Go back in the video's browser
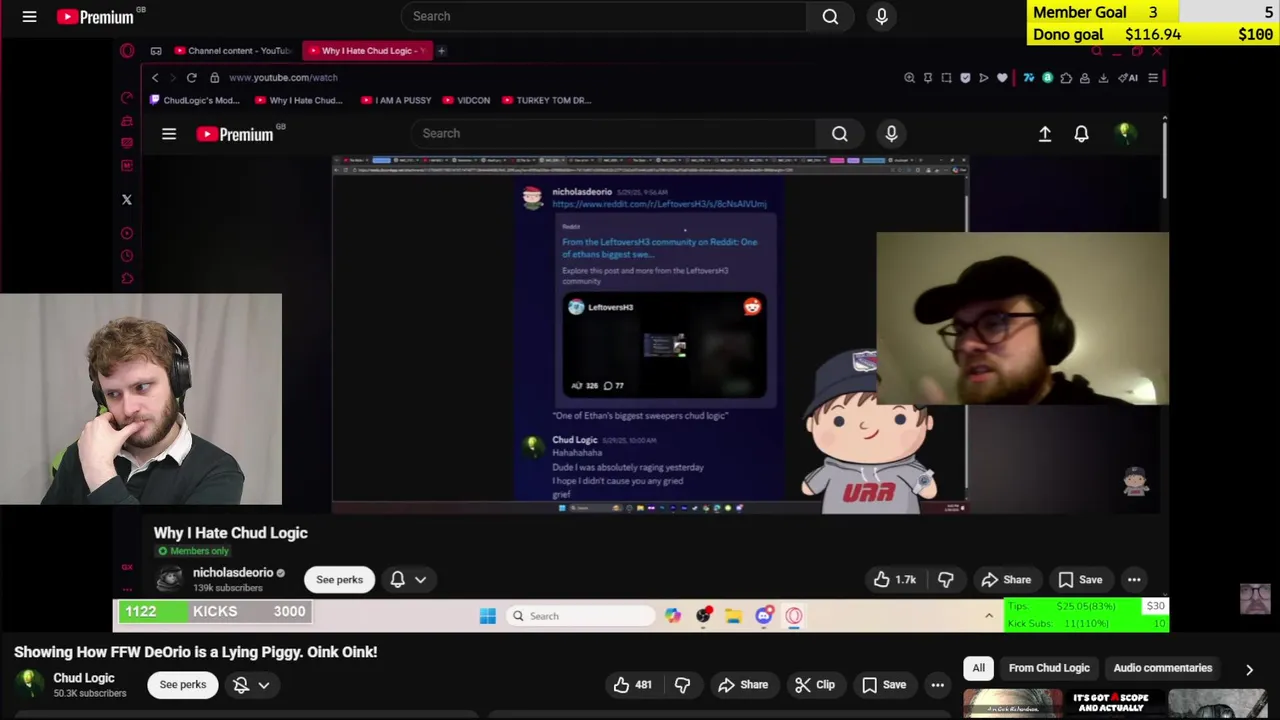Screen dimensions: 1280x720 click(x=155, y=78)
